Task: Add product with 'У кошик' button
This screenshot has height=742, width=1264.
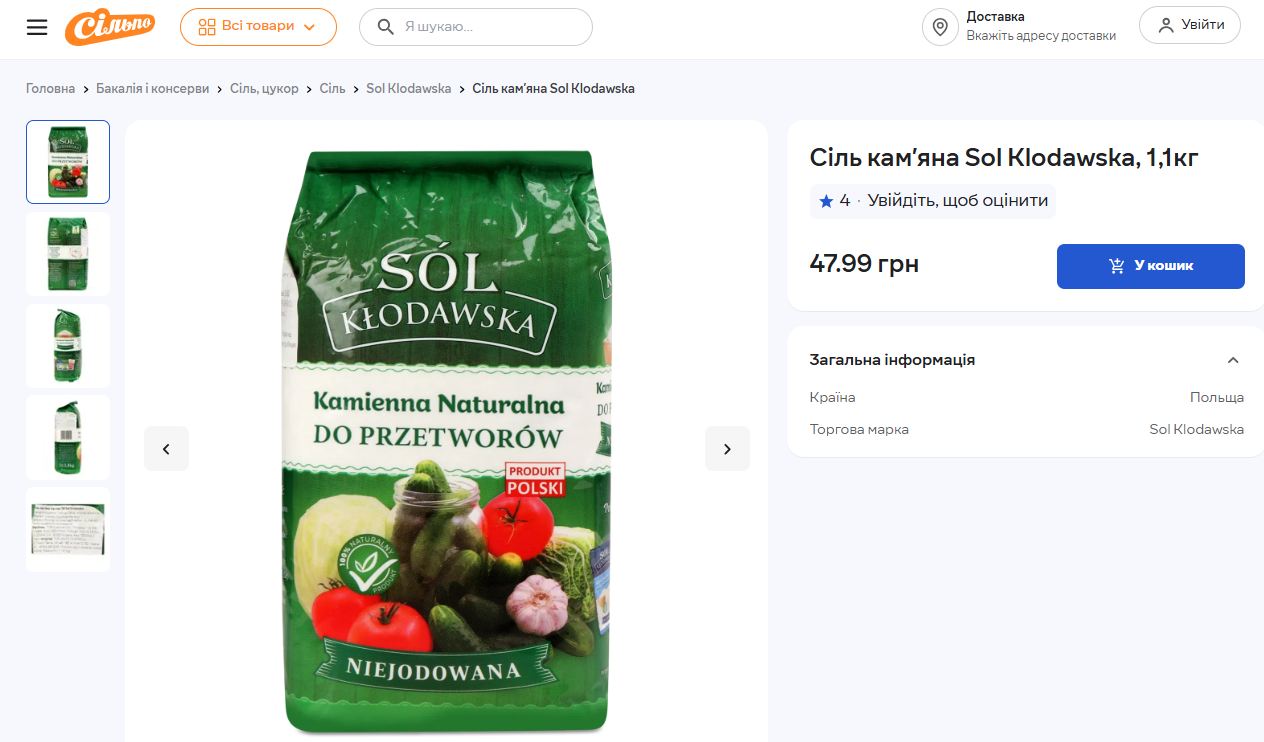Action: [x=1150, y=266]
